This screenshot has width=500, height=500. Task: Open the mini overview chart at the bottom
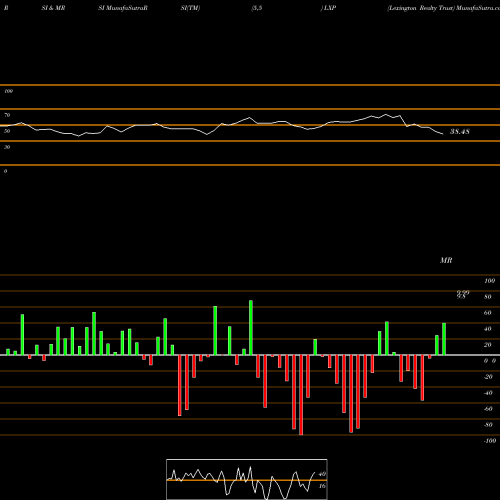point(247,479)
